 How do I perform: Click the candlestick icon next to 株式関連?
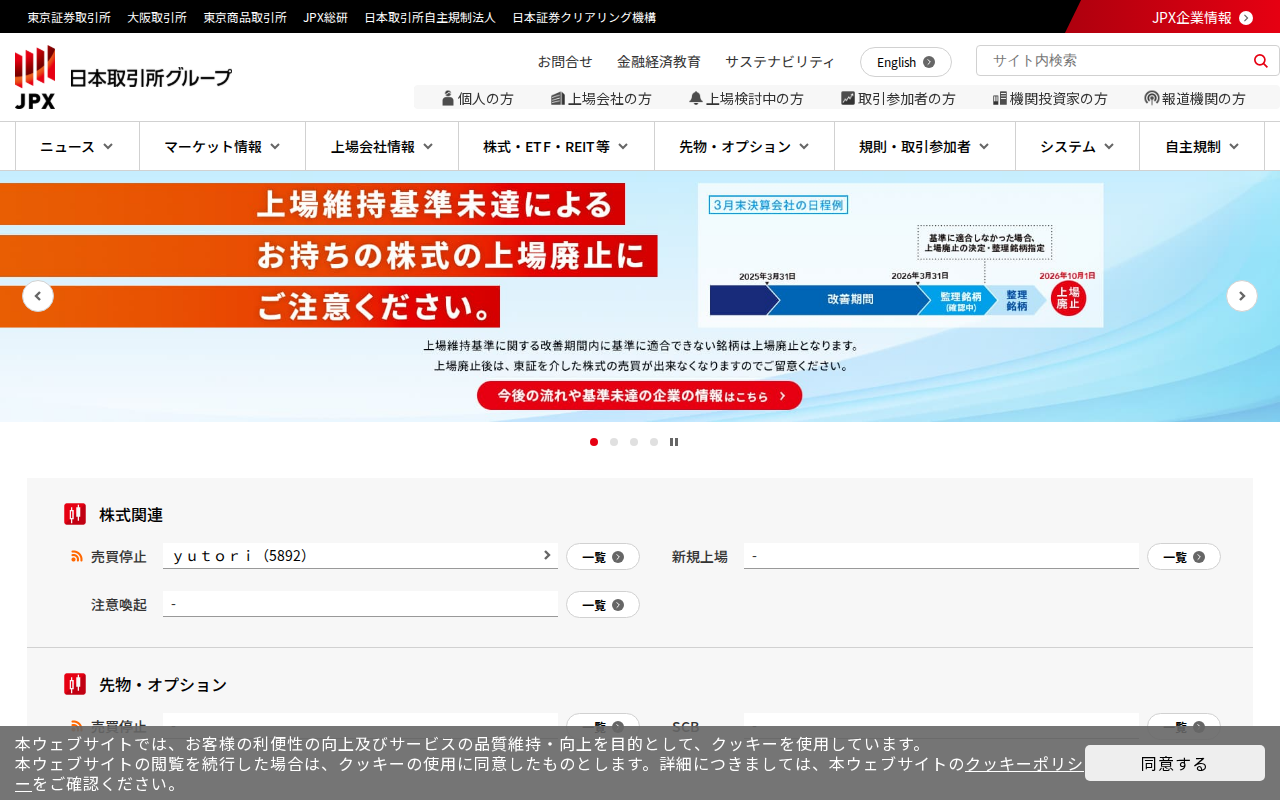pos(75,514)
